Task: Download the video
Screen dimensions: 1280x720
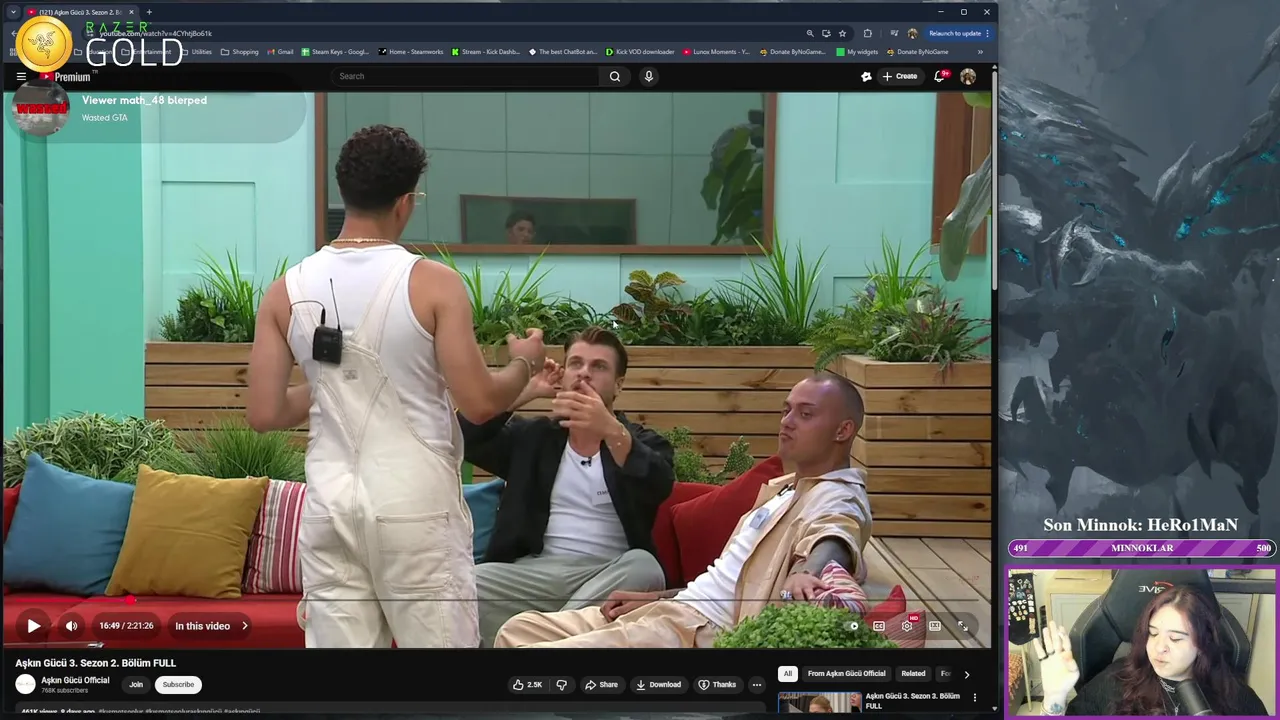Action: [x=658, y=685]
